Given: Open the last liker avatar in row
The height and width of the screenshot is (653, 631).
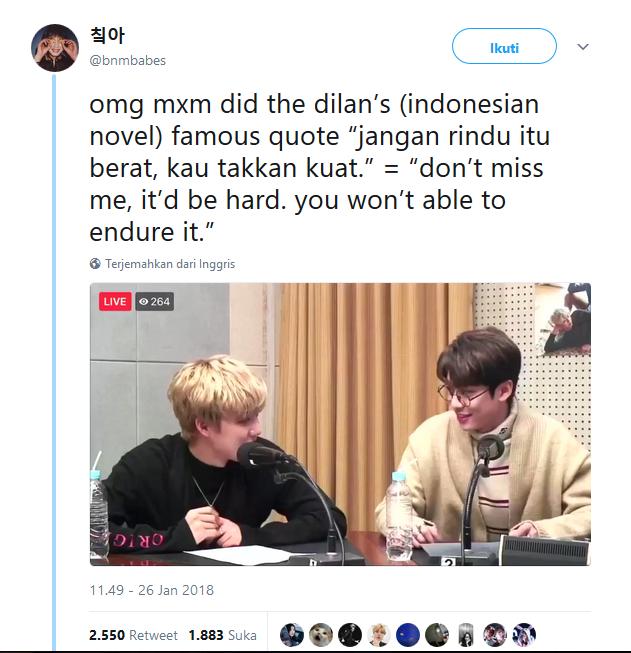Looking at the screenshot, I should pyautogui.click(x=524, y=635).
